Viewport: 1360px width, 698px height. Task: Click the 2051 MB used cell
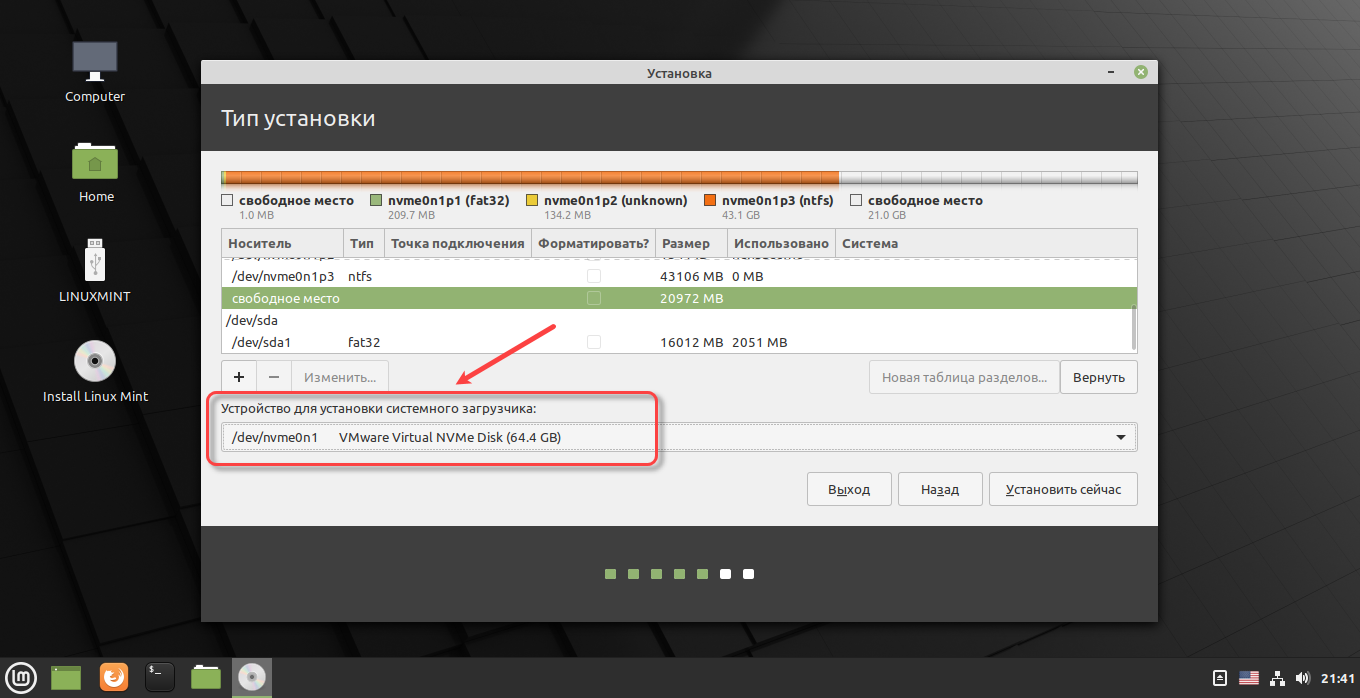point(759,342)
